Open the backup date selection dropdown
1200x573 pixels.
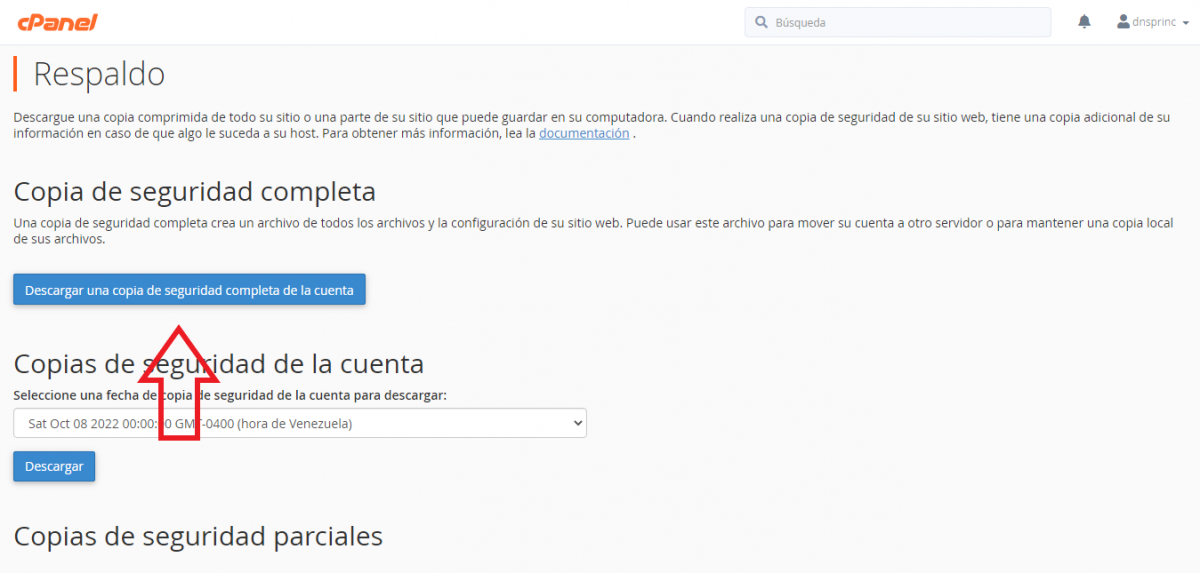coord(299,423)
